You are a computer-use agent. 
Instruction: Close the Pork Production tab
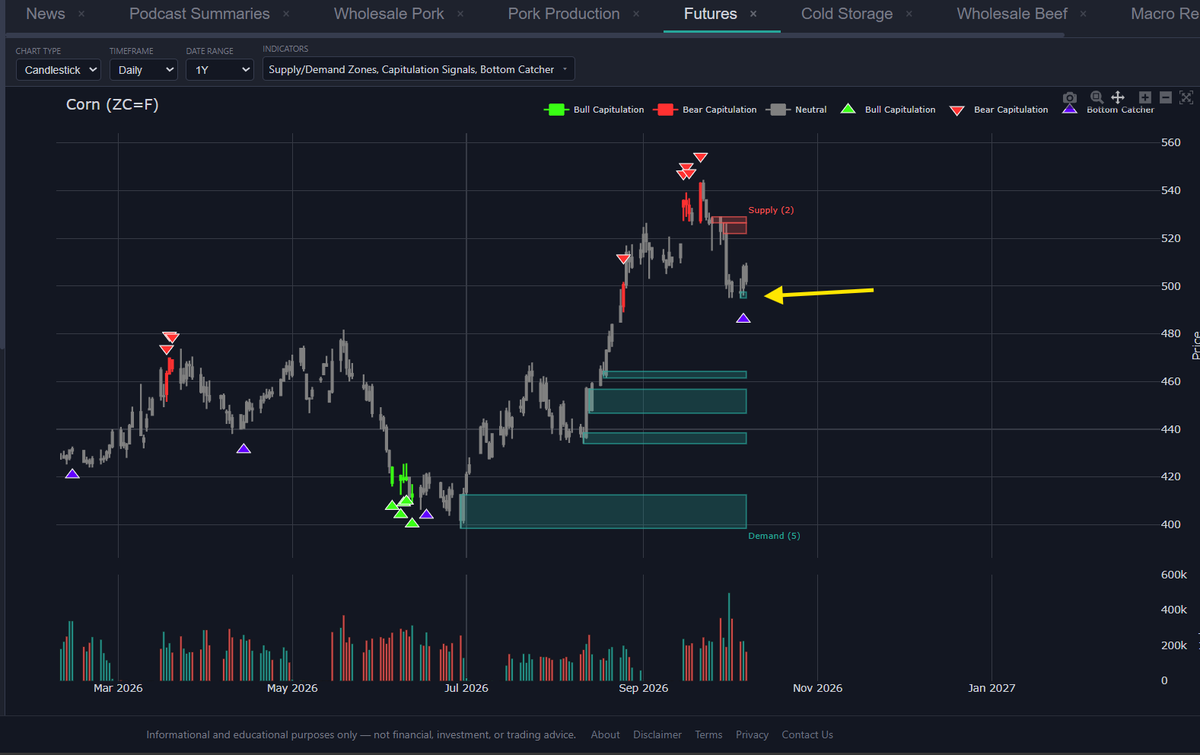point(636,15)
